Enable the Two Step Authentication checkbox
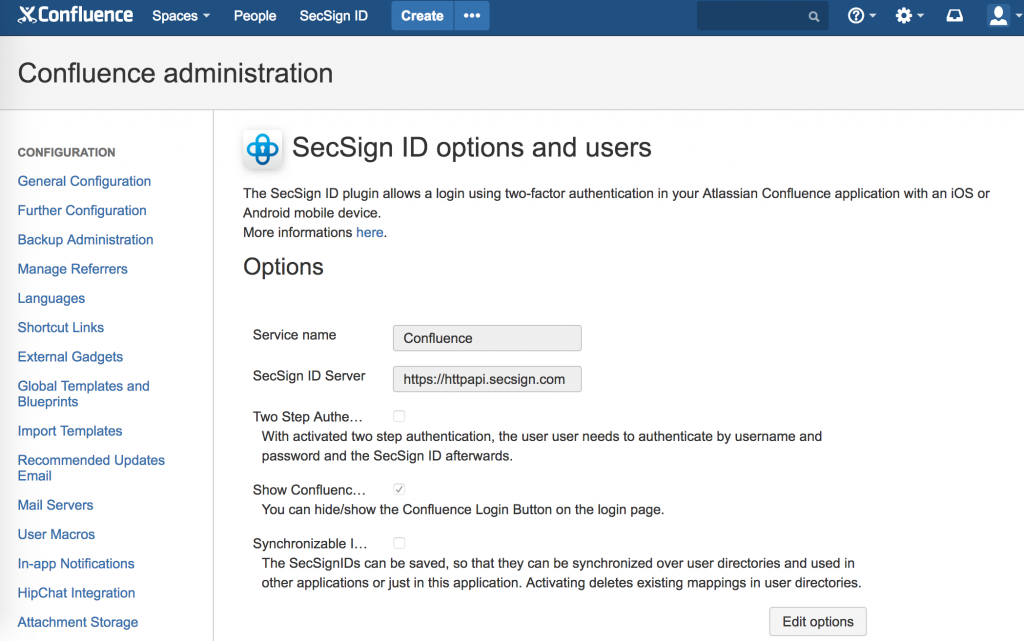 click(x=399, y=415)
